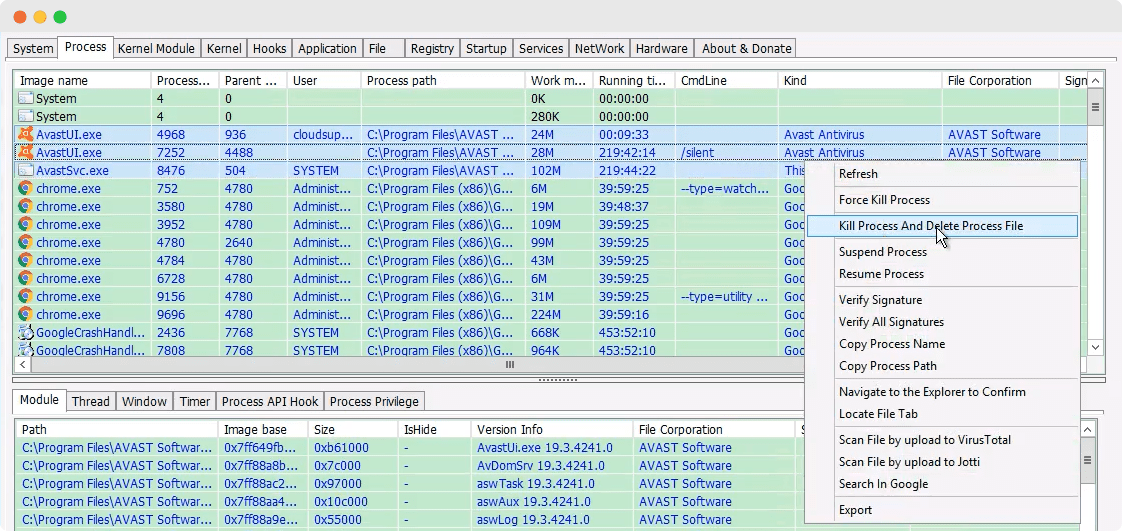This screenshot has height=531, width=1122.
Task: Select Kill Process And Delete Process File
Action: coord(930,226)
